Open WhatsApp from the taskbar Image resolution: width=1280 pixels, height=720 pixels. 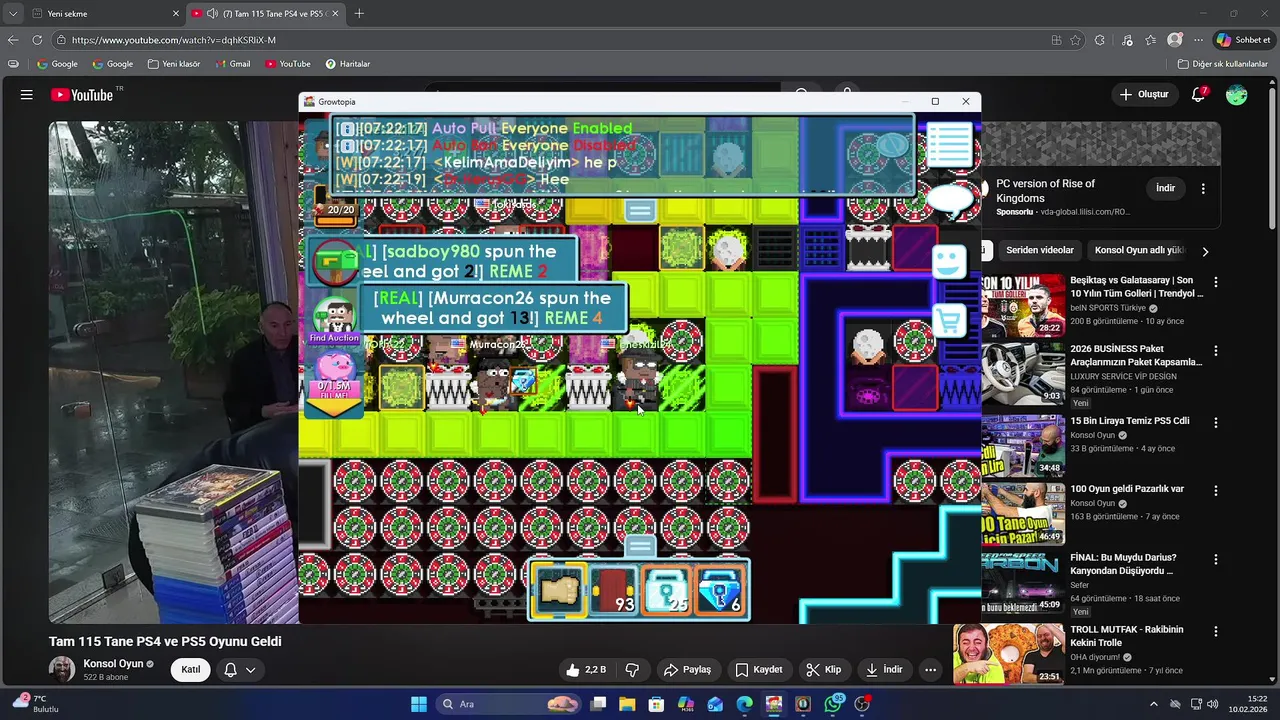point(833,704)
